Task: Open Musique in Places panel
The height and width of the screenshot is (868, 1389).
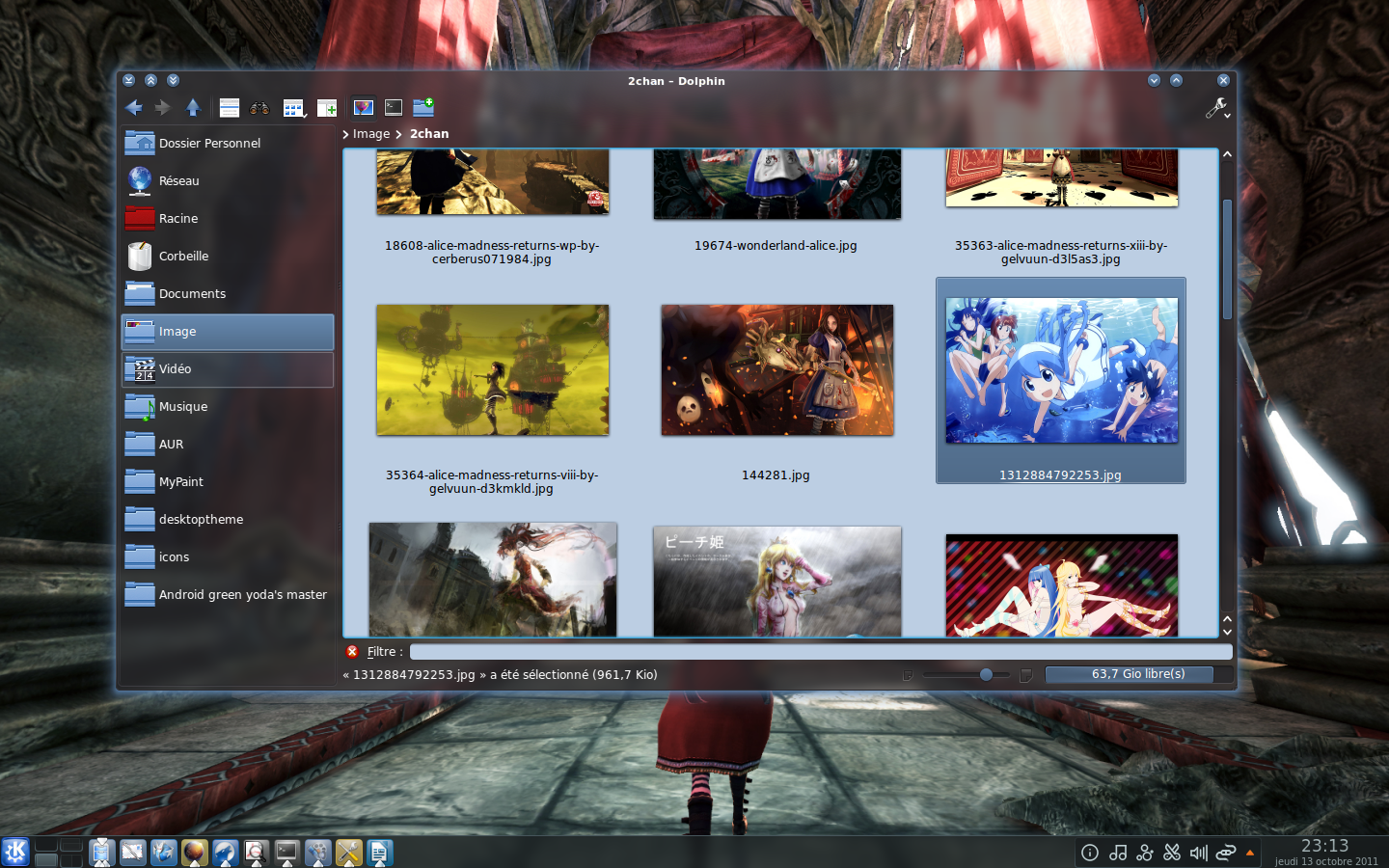Action: click(x=228, y=406)
